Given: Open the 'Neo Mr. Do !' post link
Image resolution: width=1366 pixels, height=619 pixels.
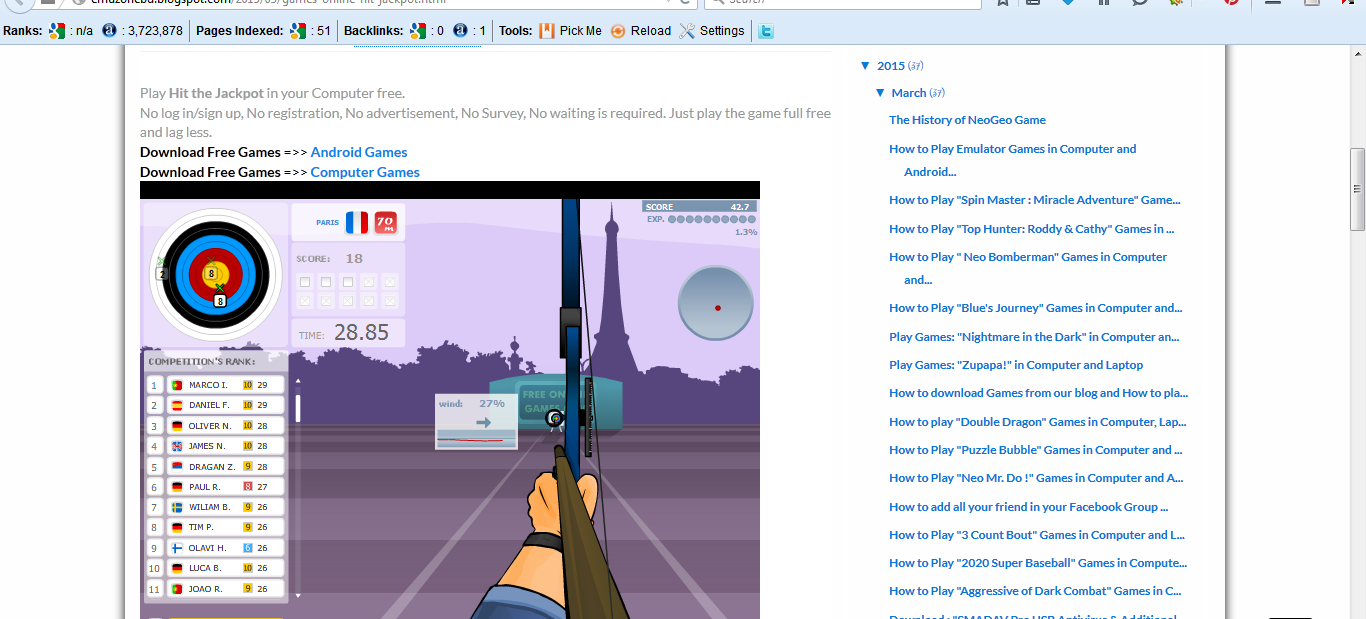Looking at the screenshot, I should (1036, 478).
